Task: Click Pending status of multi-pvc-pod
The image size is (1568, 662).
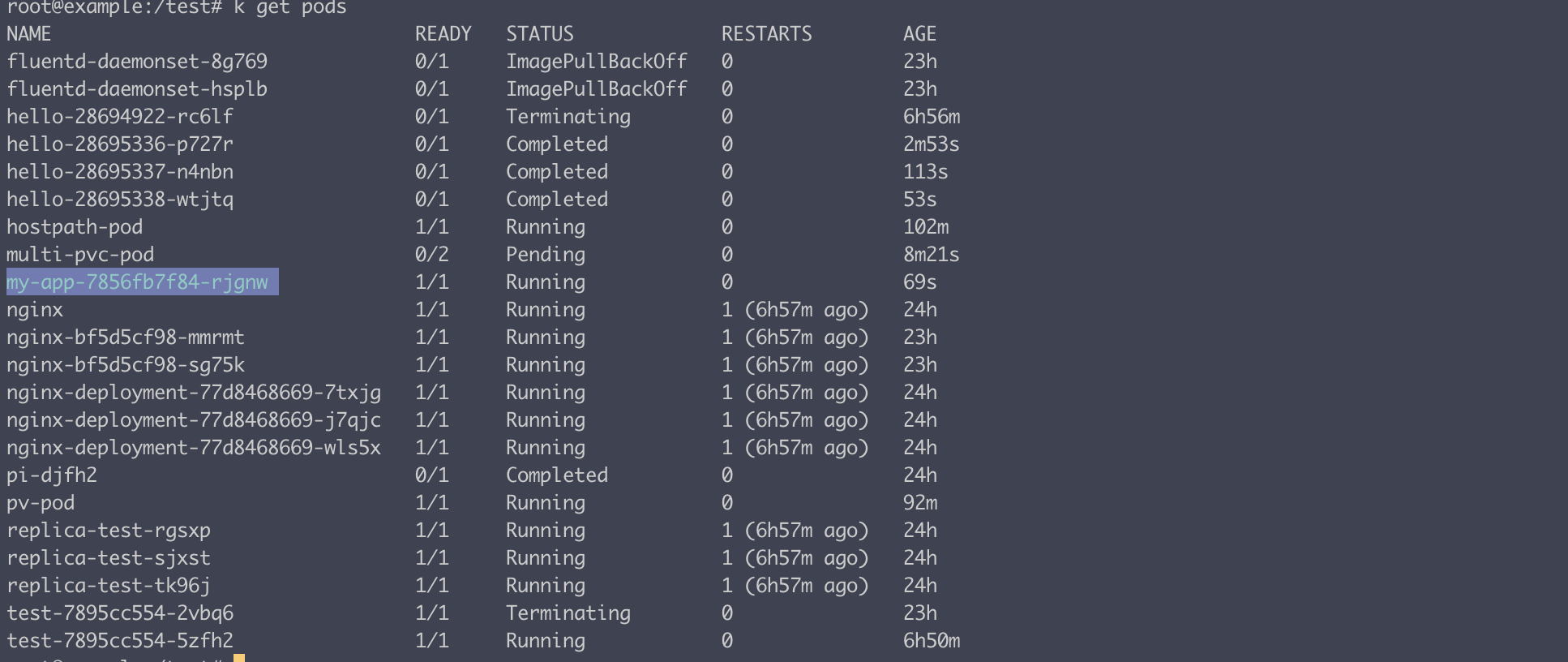Action: coord(545,255)
